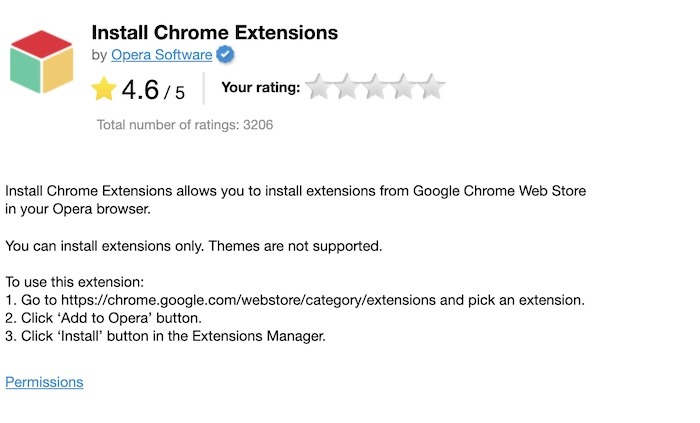Click the Extensions Manager install instruction step
The width and height of the screenshot is (700, 423).
coord(165,336)
